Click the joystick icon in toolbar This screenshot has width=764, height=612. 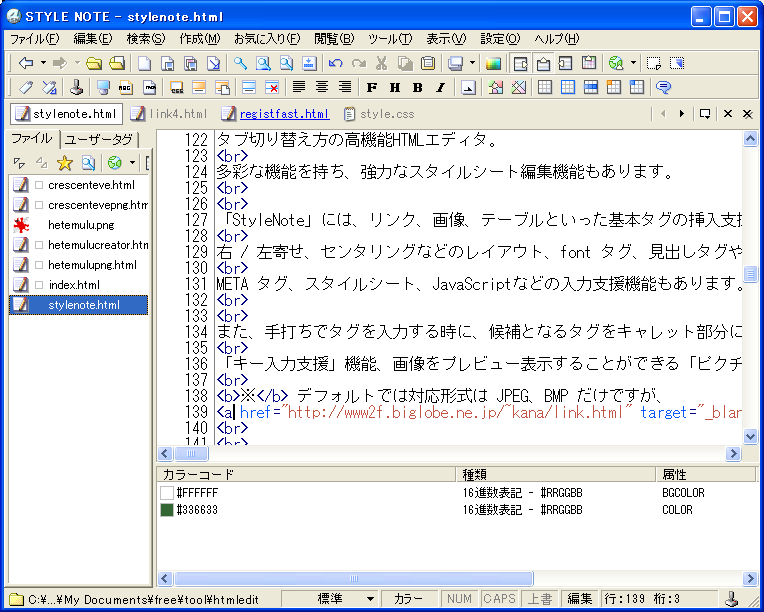76,88
